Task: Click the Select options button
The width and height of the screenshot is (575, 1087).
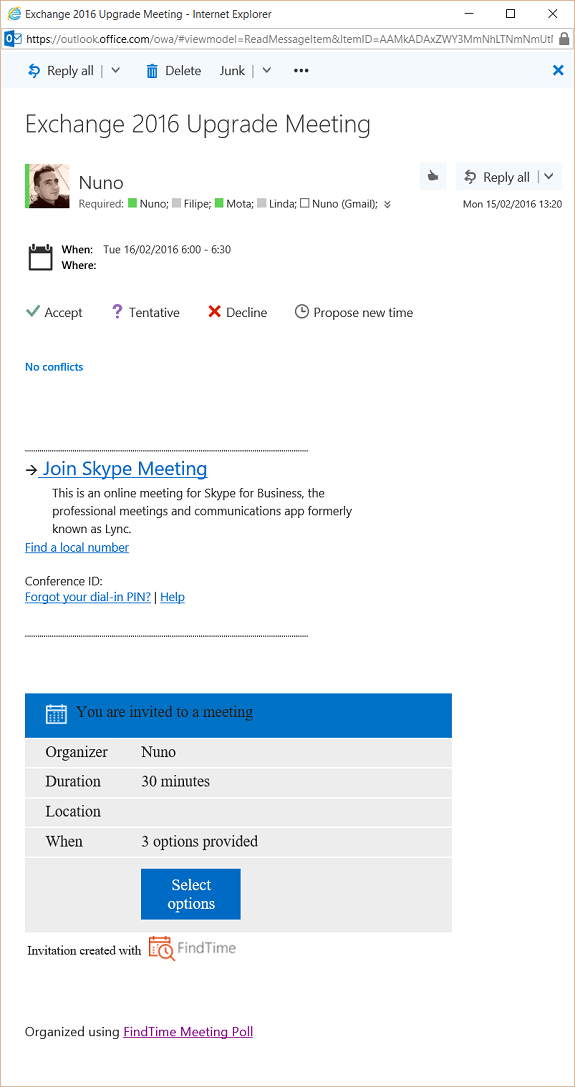Action: (191, 894)
